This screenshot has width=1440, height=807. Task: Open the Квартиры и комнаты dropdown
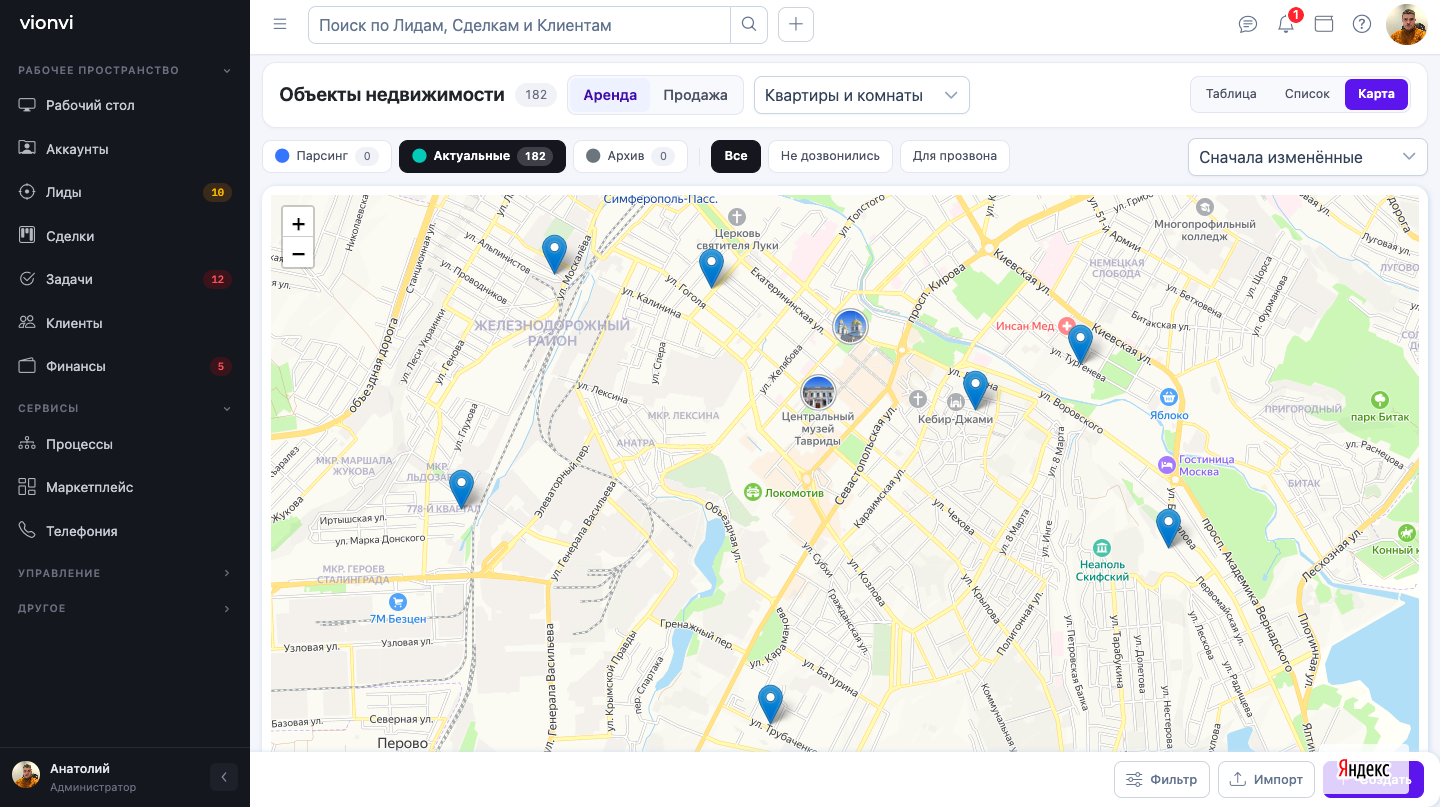(862, 96)
